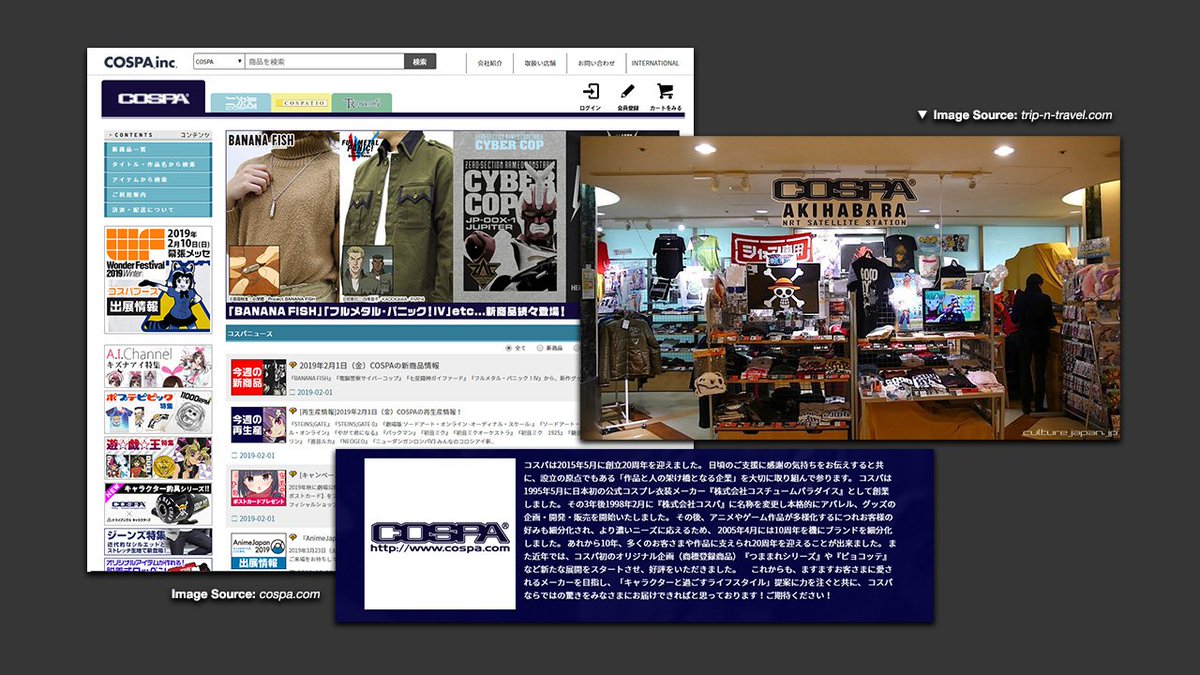The height and width of the screenshot is (675, 1200).
Task: Select the 全て news filter radio
Action: pyautogui.click(x=509, y=347)
